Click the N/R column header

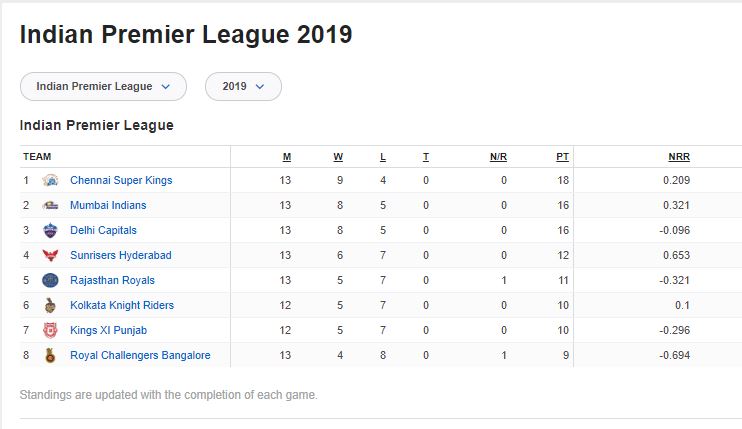tap(498, 157)
